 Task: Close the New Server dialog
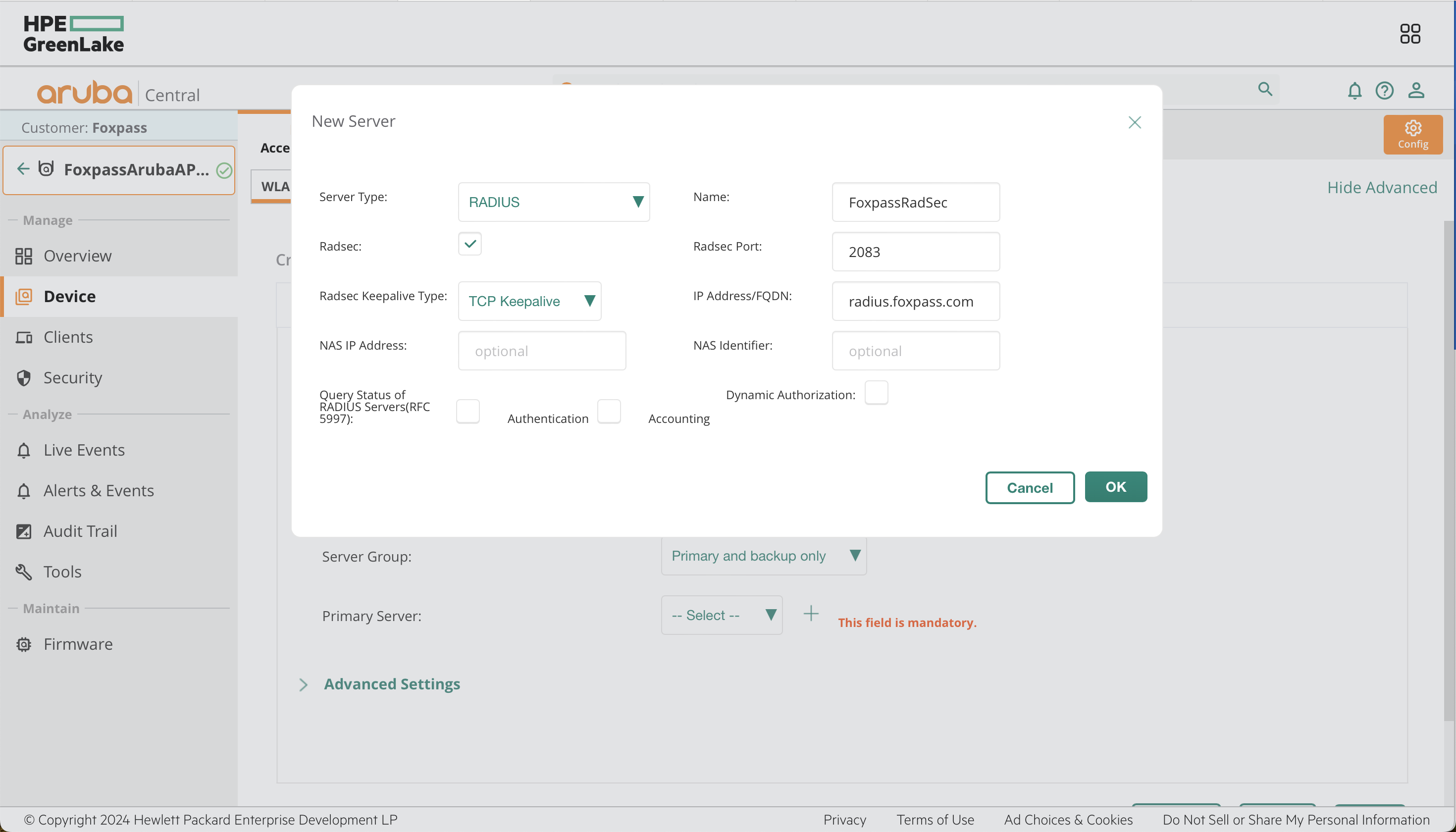click(1135, 122)
